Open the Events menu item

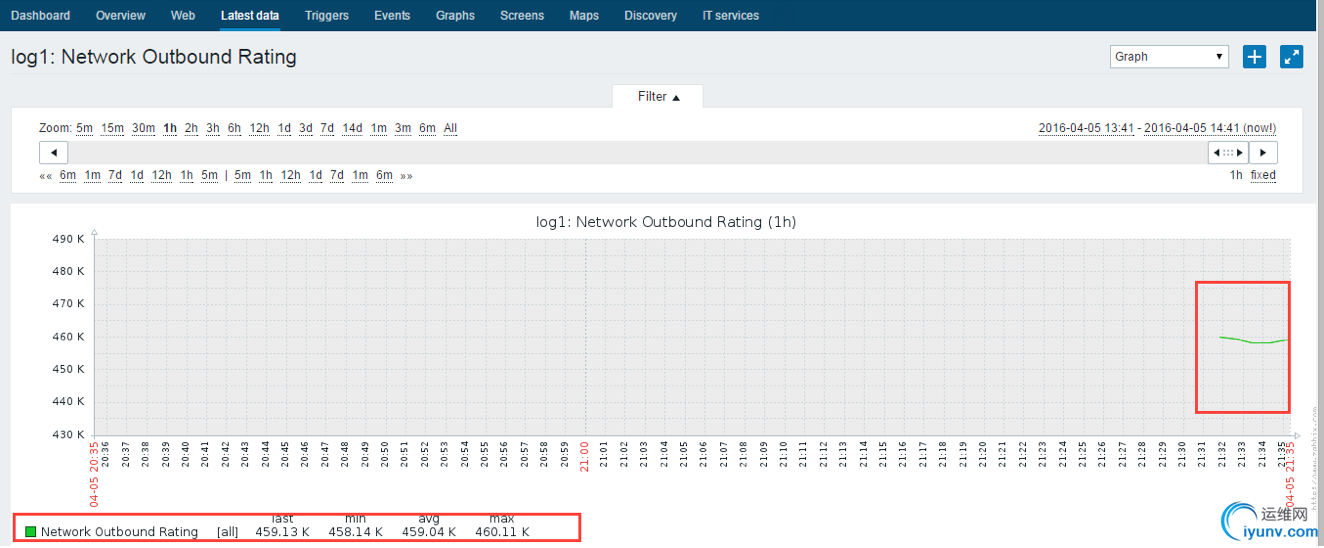(x=392, y=15)
